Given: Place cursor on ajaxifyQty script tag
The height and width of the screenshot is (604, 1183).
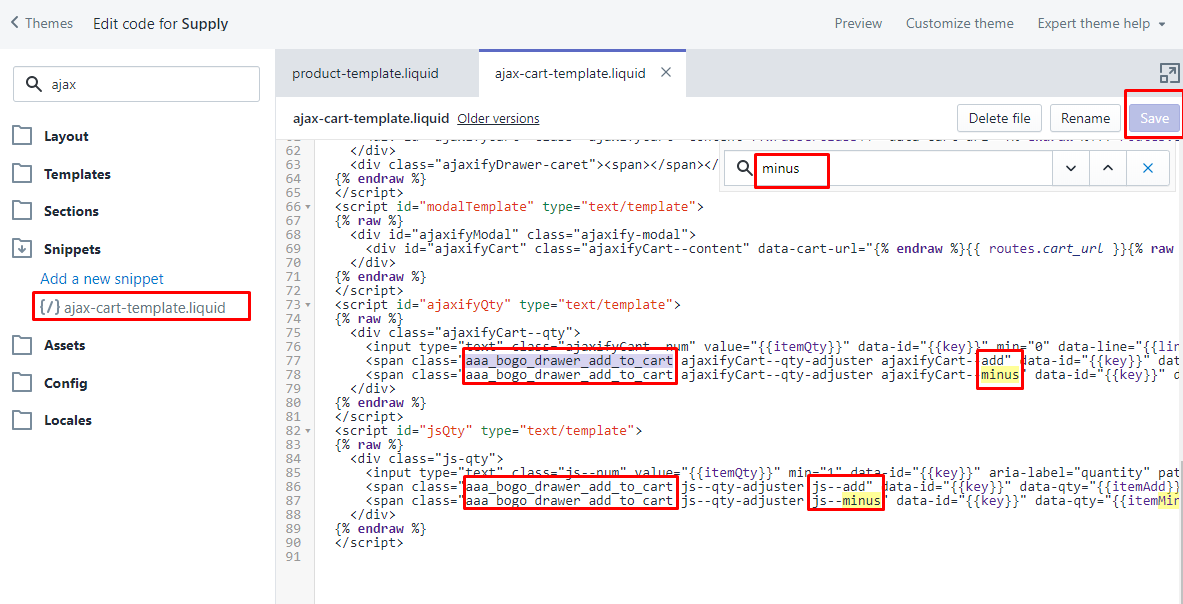Looking at the screenshot, I should (509, 305).
